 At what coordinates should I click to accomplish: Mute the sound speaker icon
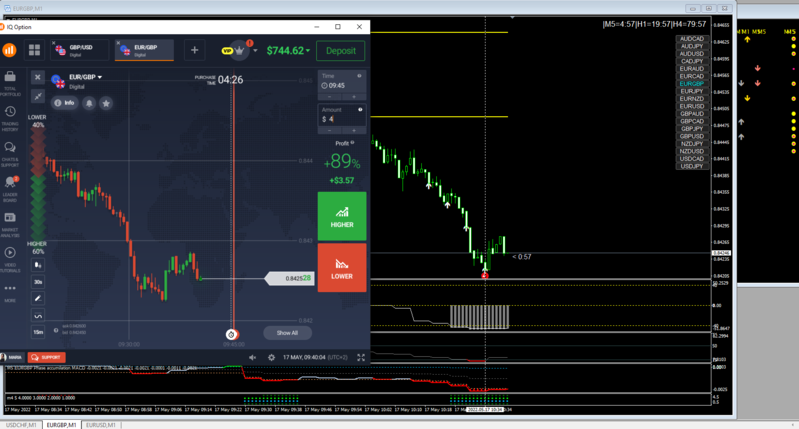(252, 358)
